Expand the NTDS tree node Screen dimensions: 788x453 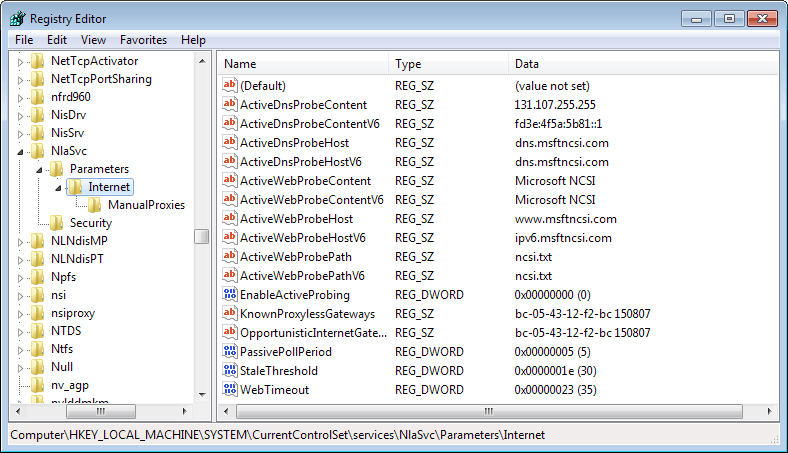(20, 332)
